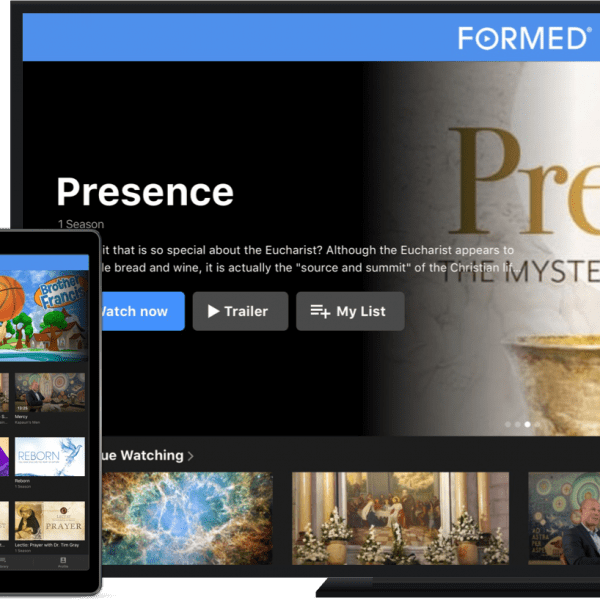Click the play triangle icon on Trailer
Screen dimensions: 600x600
tap(213, 311)
